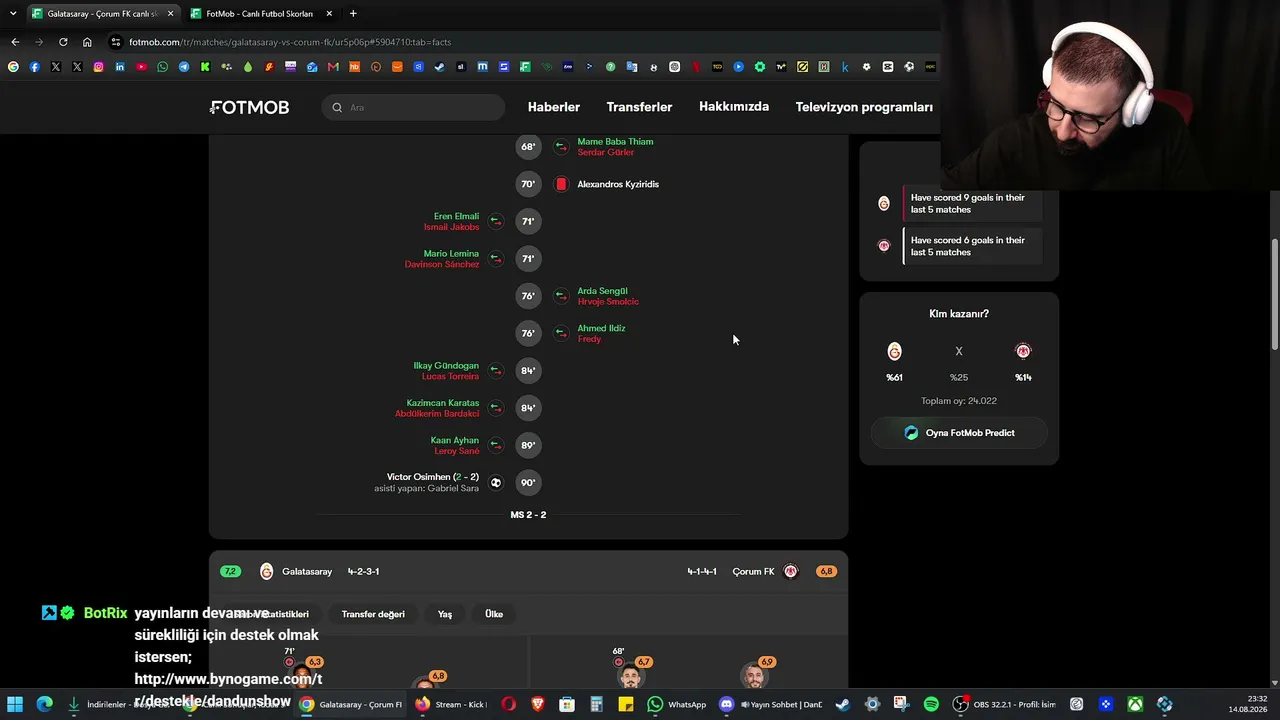Vote X for a draw
The height and width of the screenshot is (720, 1280).
click(x=959, y=351)
